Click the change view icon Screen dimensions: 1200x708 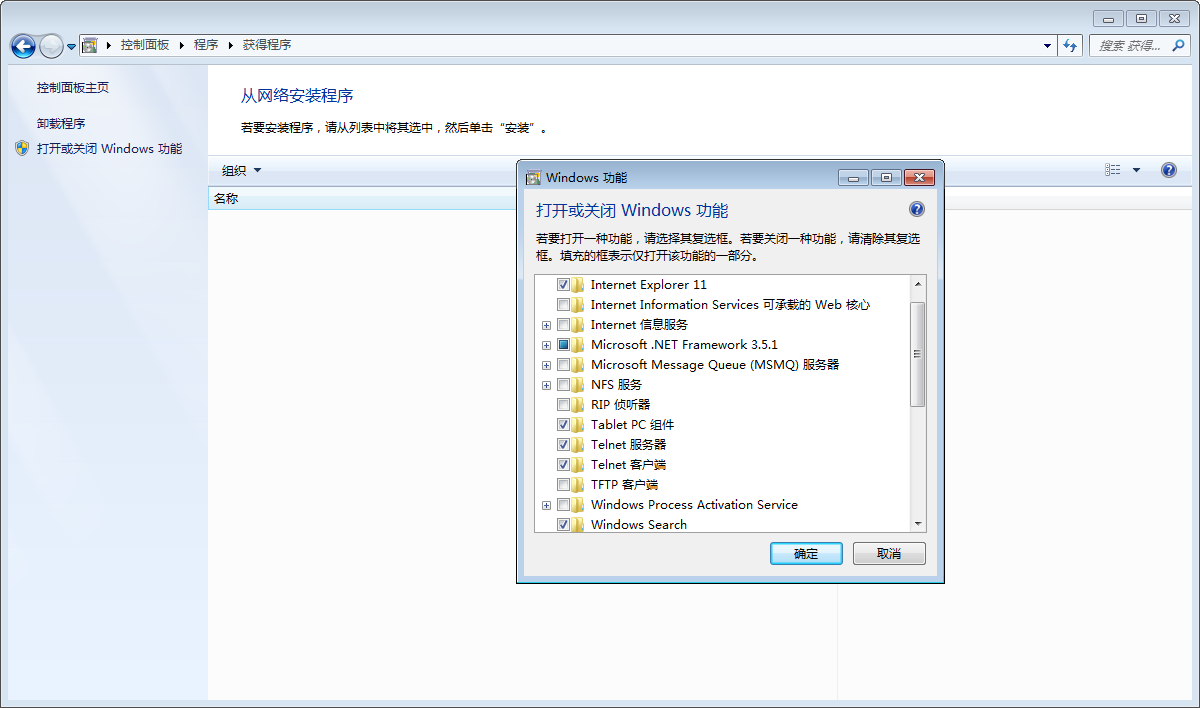coord(1113,170)
